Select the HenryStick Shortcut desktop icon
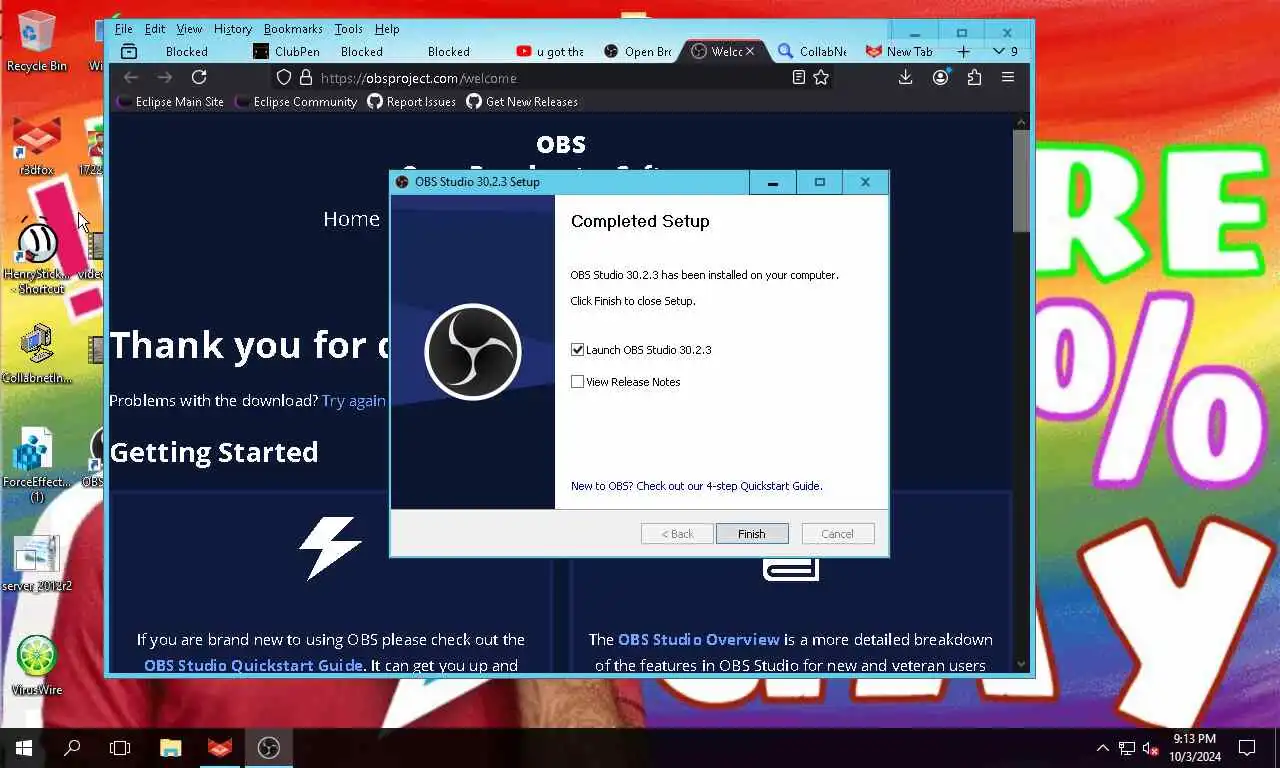This screenshot has width=1280, height=768. 37,255
